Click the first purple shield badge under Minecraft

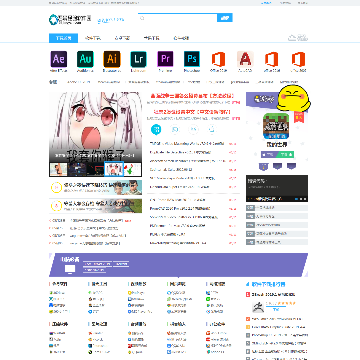click(x=263, y=166)
